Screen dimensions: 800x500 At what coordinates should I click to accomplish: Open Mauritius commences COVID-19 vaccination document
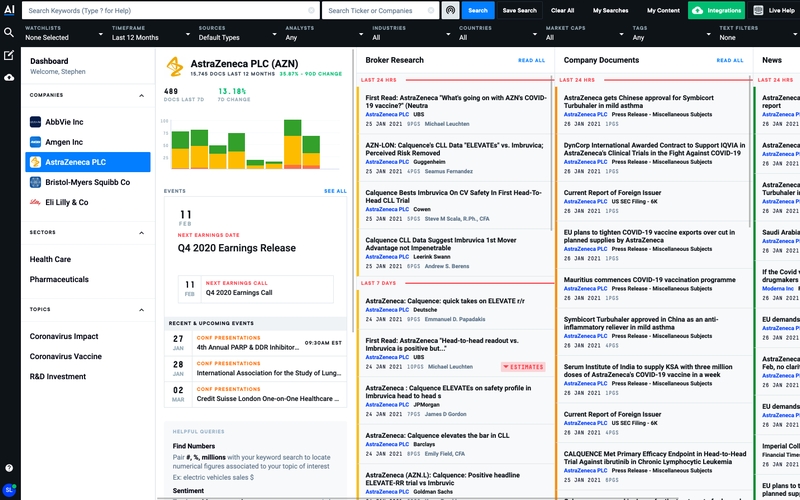[654, 288]
